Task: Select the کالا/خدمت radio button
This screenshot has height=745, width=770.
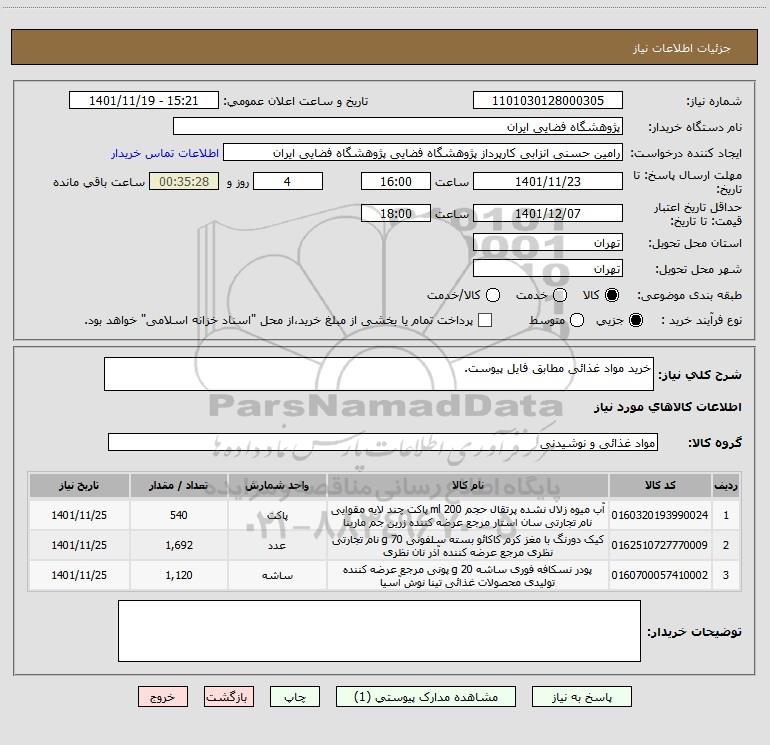Action: [493, 295]
